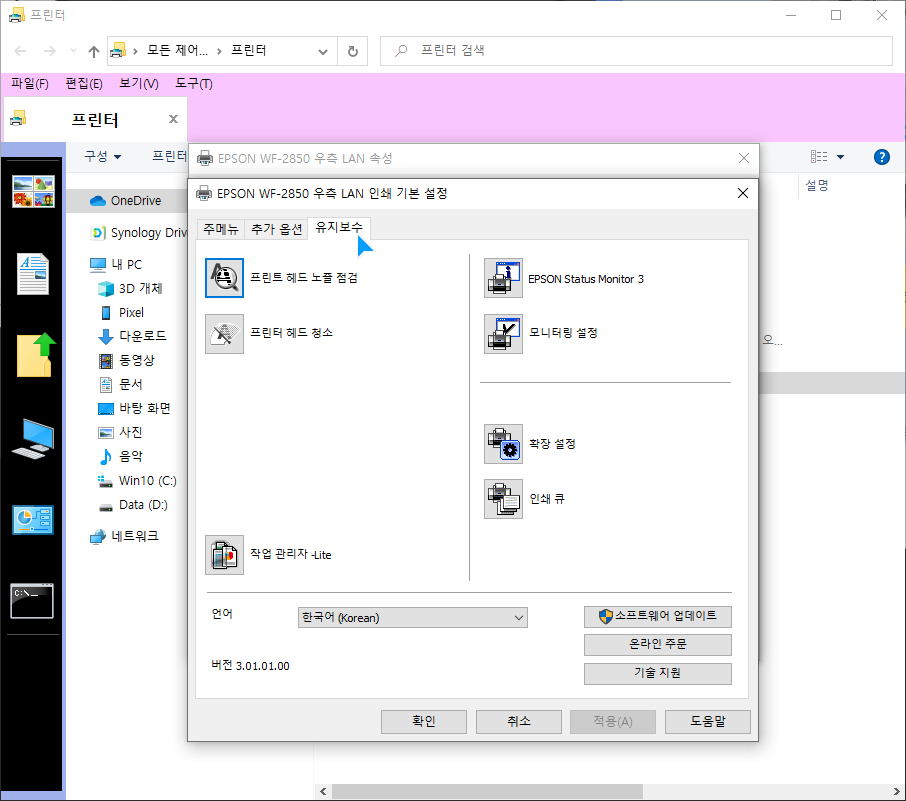Screen dimensions: 906x801
Task: Click the back navigation arrow
Action: [20, 51]
